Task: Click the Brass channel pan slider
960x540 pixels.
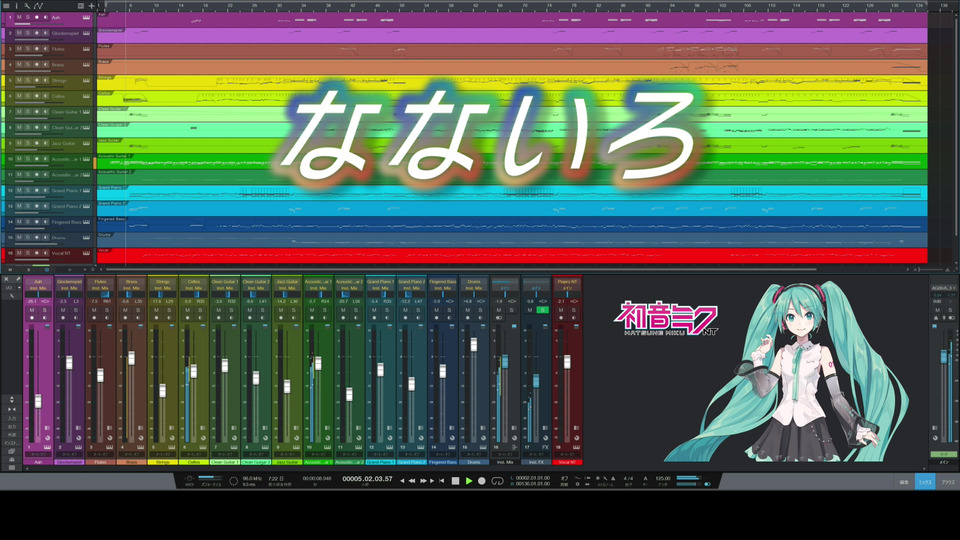Action: (x=131, y=294)
